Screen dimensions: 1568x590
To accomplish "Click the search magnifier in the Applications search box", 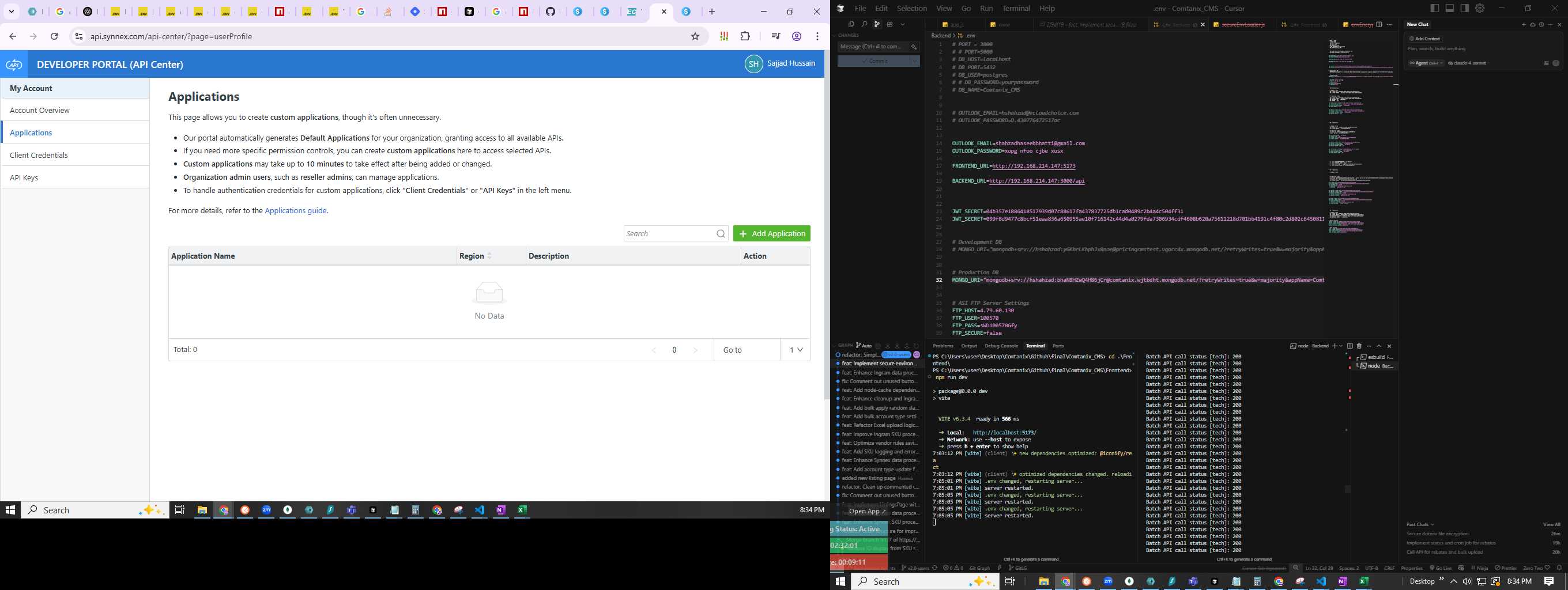I will (721, 233).
